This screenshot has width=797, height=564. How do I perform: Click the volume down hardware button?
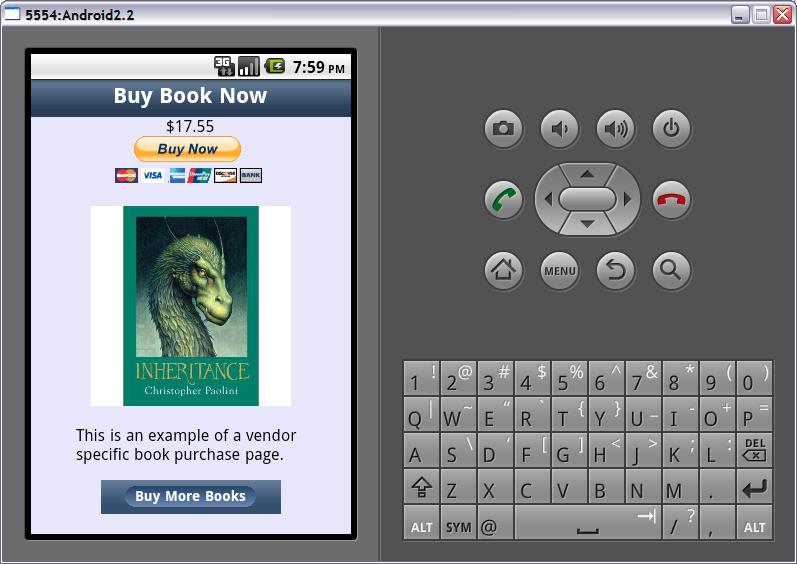click(x=559, y=128)
